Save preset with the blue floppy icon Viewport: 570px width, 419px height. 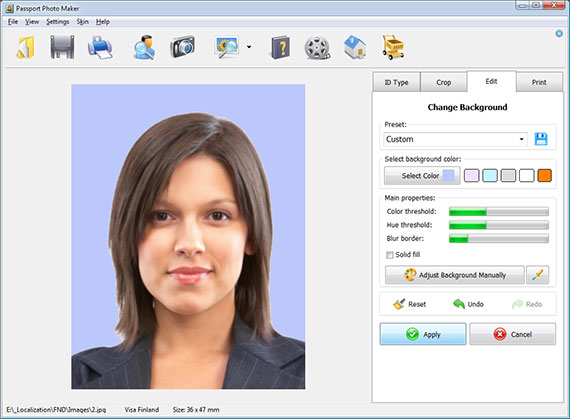pyautogui.click(x=541, y=139)
